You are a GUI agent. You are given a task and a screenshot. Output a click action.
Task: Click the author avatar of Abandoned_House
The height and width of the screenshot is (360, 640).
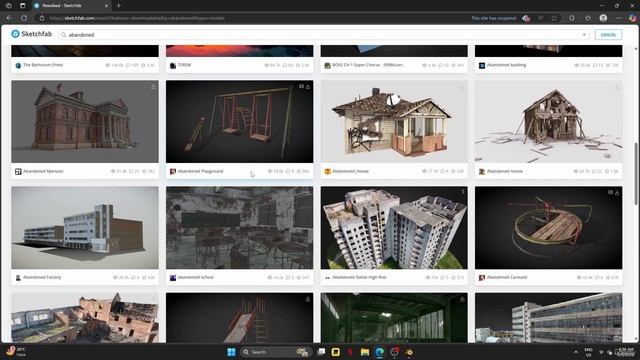[x=327, y=171]
